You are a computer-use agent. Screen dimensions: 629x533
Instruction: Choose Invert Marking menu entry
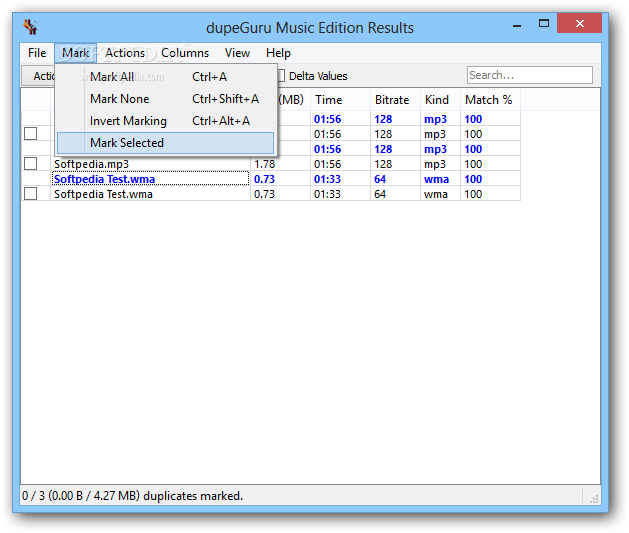[165, 121]
